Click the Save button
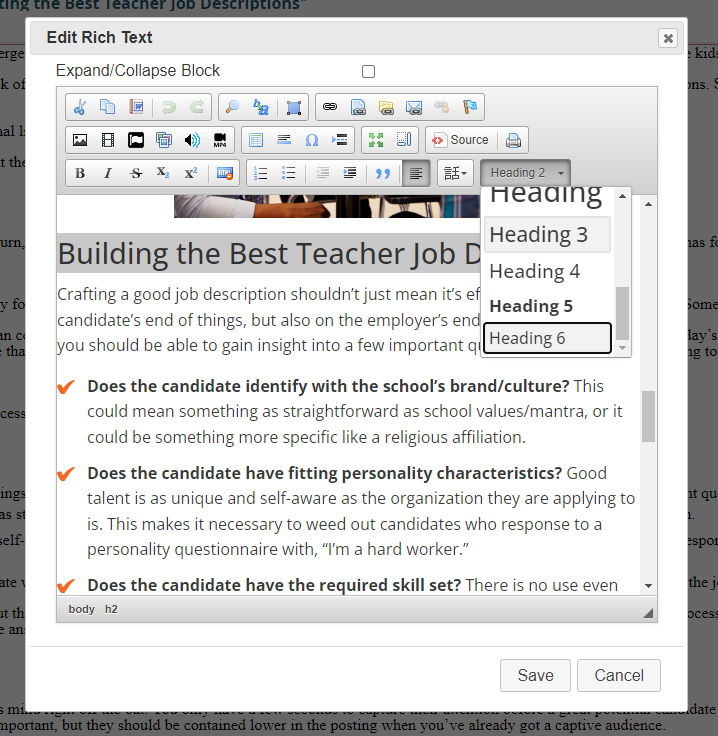Screen dimensions: 718x736 [535, 675]
